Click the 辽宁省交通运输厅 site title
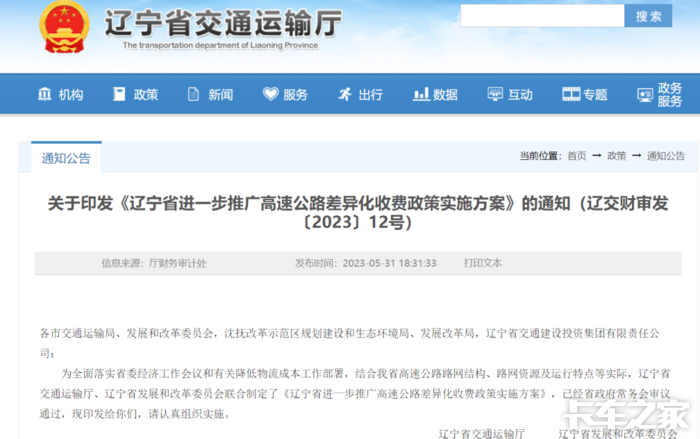700x439 pixels. click(x=223, y=22)
